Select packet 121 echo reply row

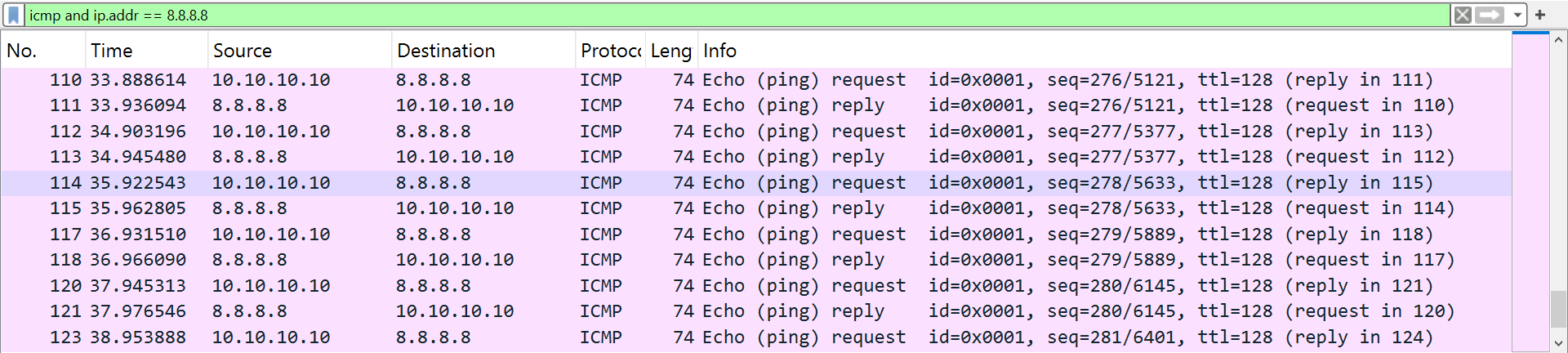[735, 311]
